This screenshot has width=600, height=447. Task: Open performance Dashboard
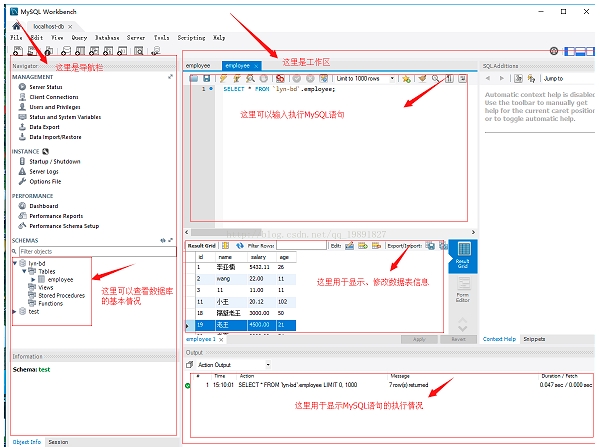pos(44,206)
